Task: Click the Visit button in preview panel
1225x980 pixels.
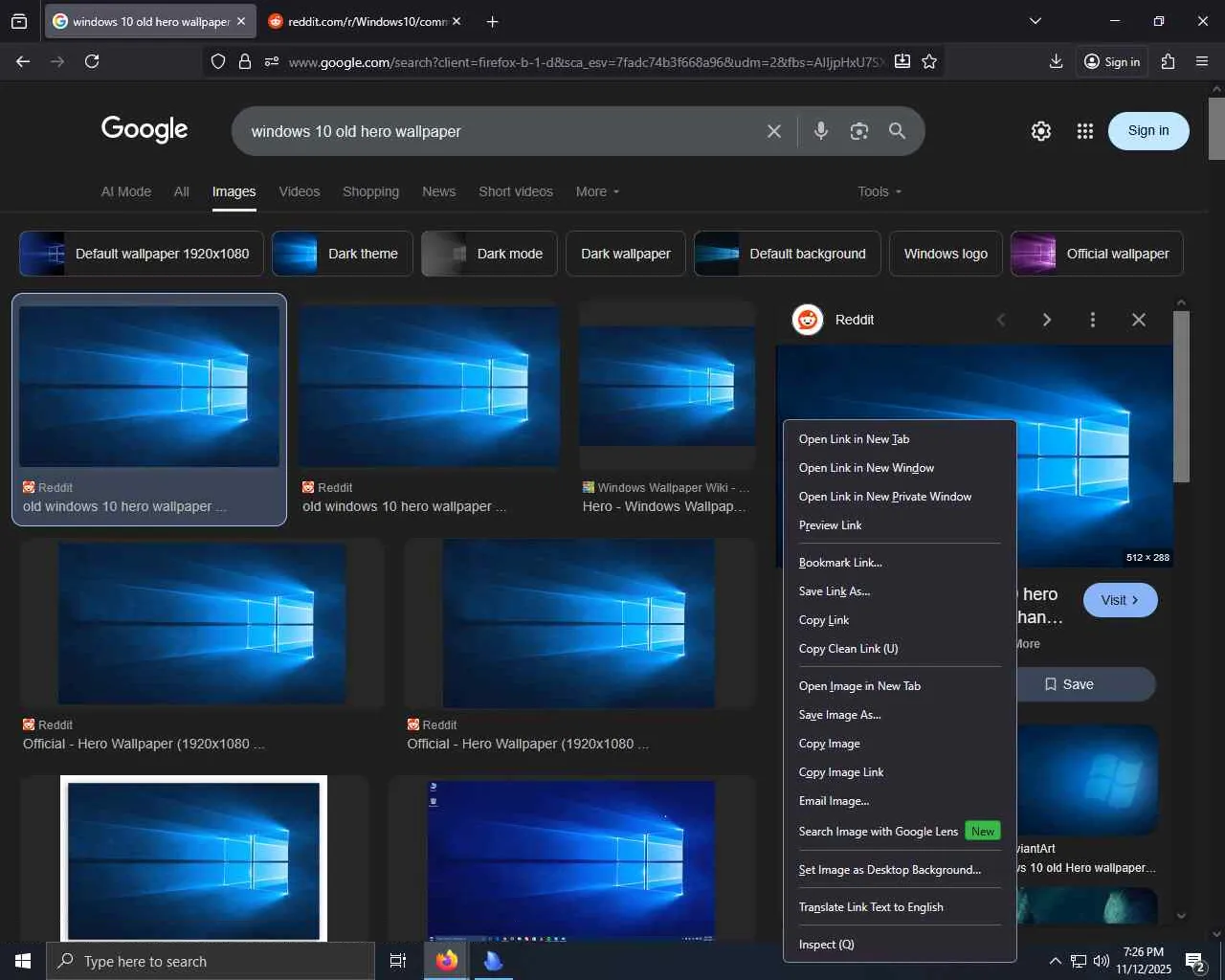Action: pyautogui.click(x=1121, y=600)
